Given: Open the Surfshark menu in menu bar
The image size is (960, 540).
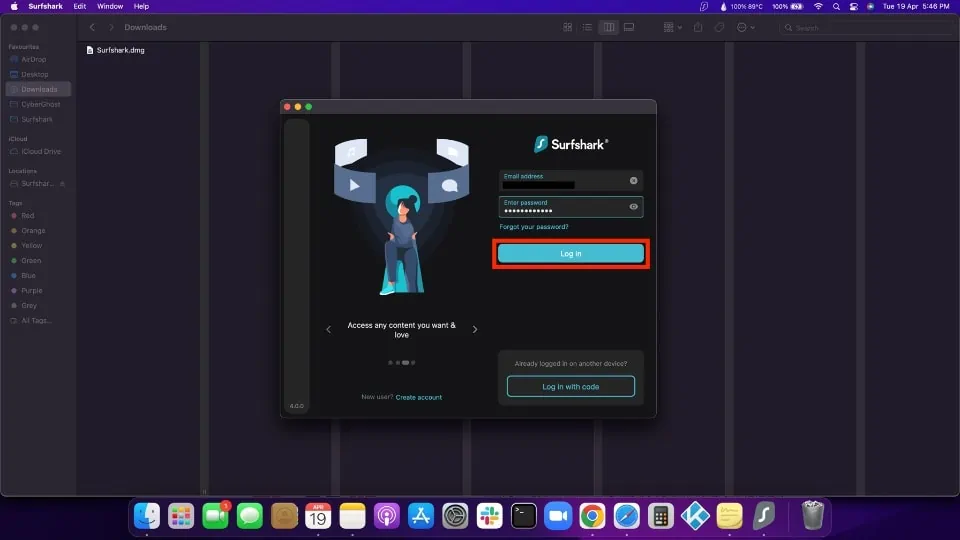Looking at the screenshot, I should pyautogui.click(x=45, y=6).
